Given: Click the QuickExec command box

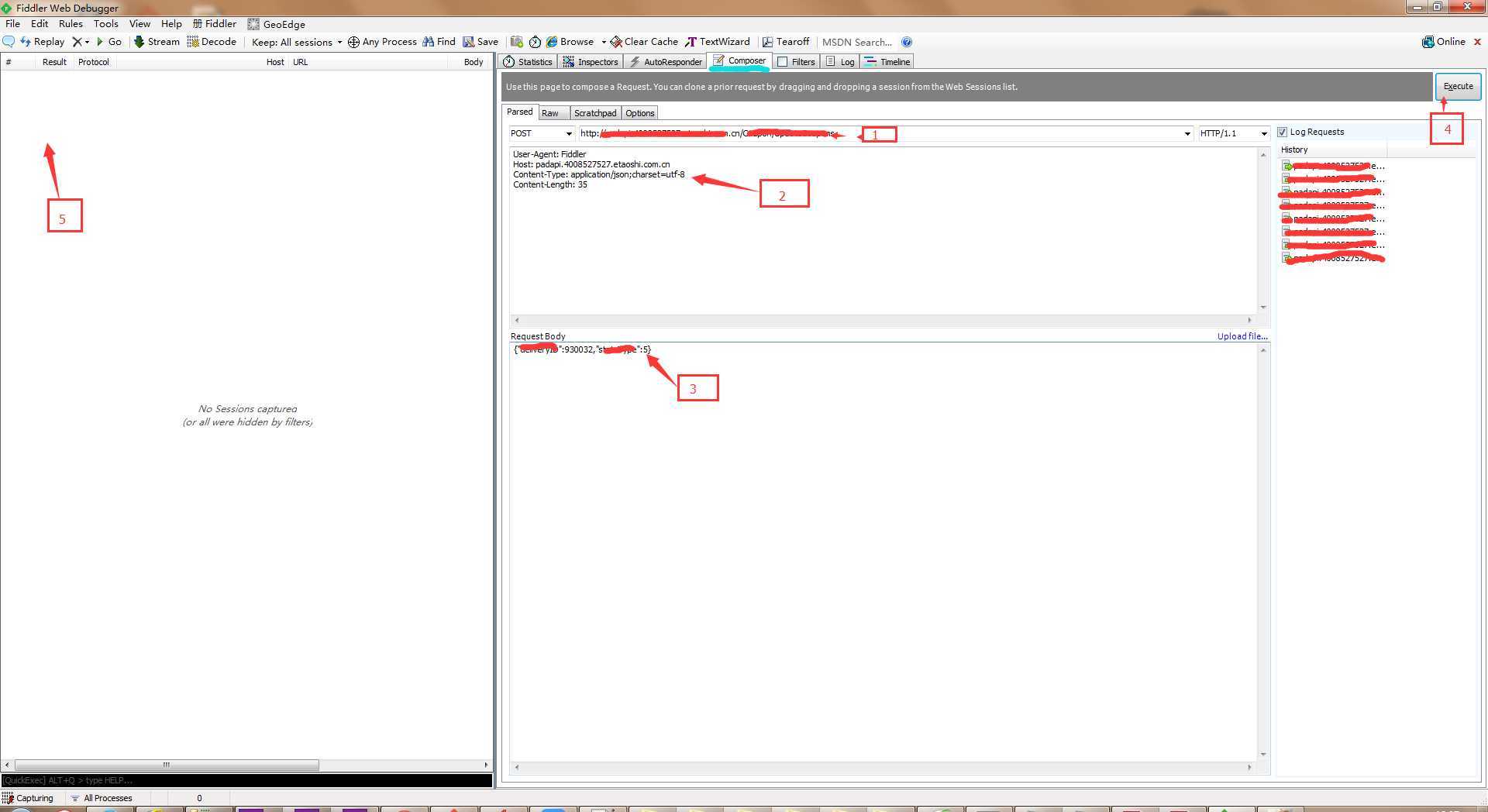Looking at the screenshot, I should coord(246,780).
